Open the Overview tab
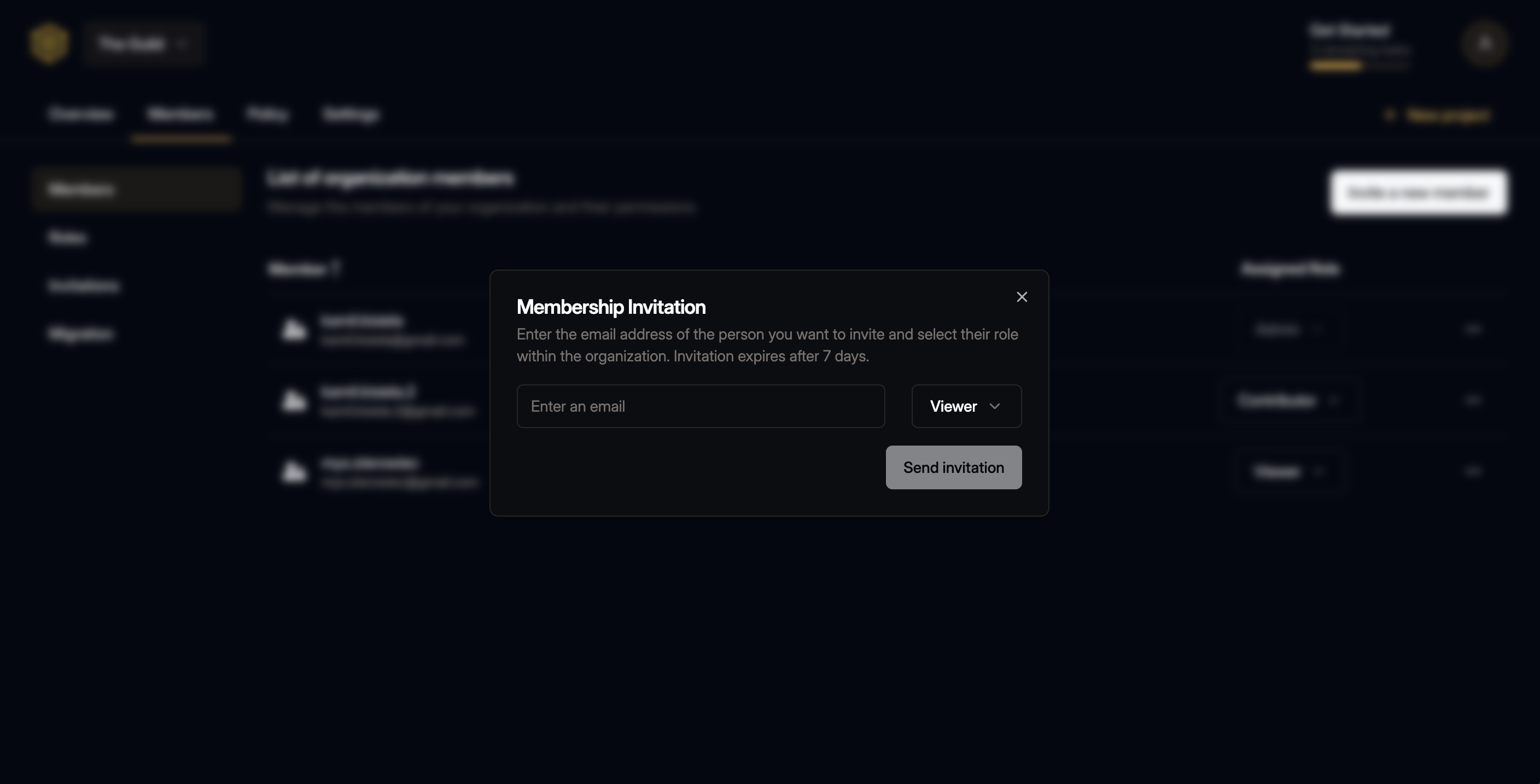1540x784 pixels. [81, 113]
